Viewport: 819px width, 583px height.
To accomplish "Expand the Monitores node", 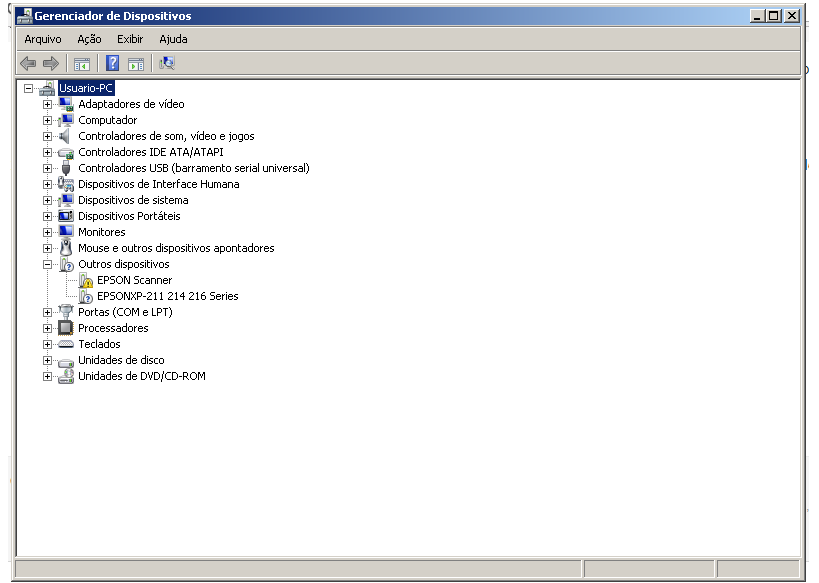I will click(x=47, y=232).
